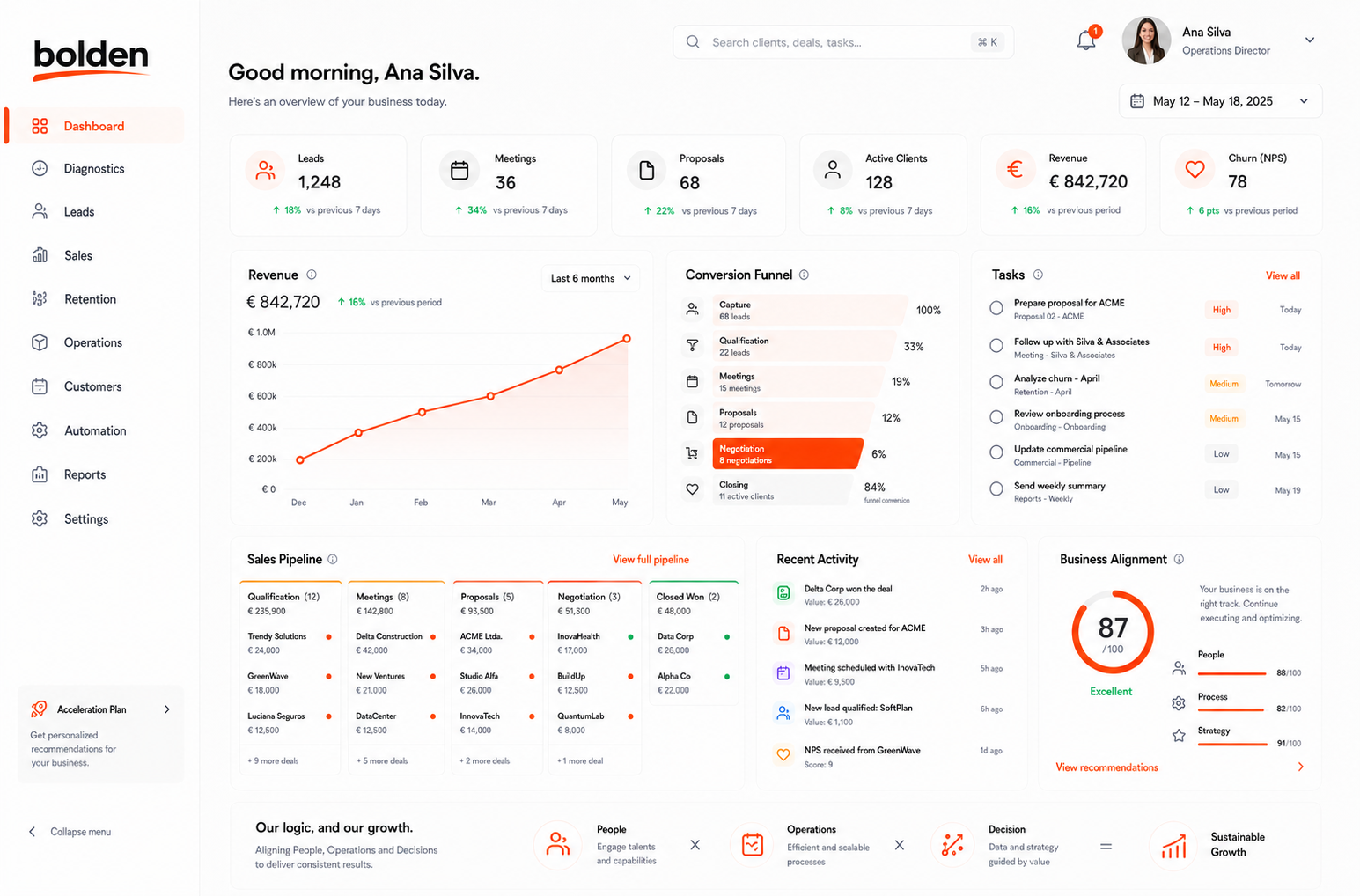Open Sales Pipeline info icon
Image resolution: width=1360 pixels, height=896 pixels.
pos(333,559)
